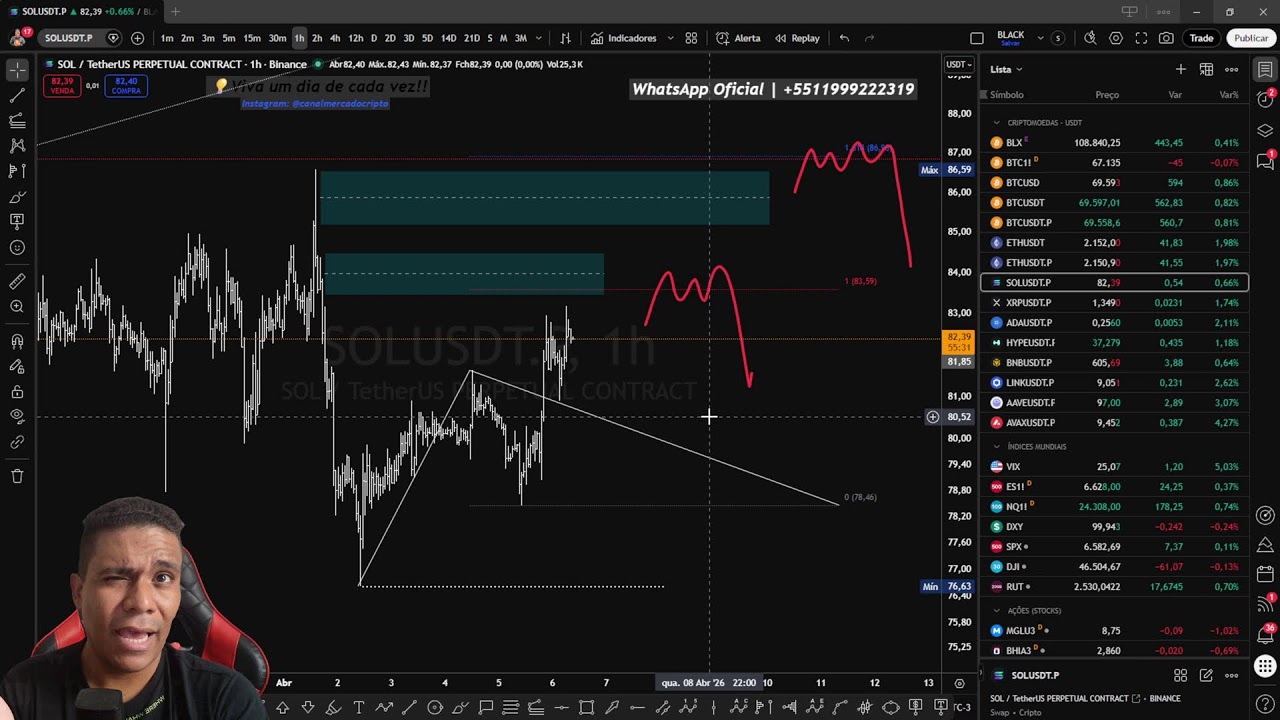Open the BLACK layout dropdown arrow
This screenshot has width=1280, height=720.
(1040, 38)
